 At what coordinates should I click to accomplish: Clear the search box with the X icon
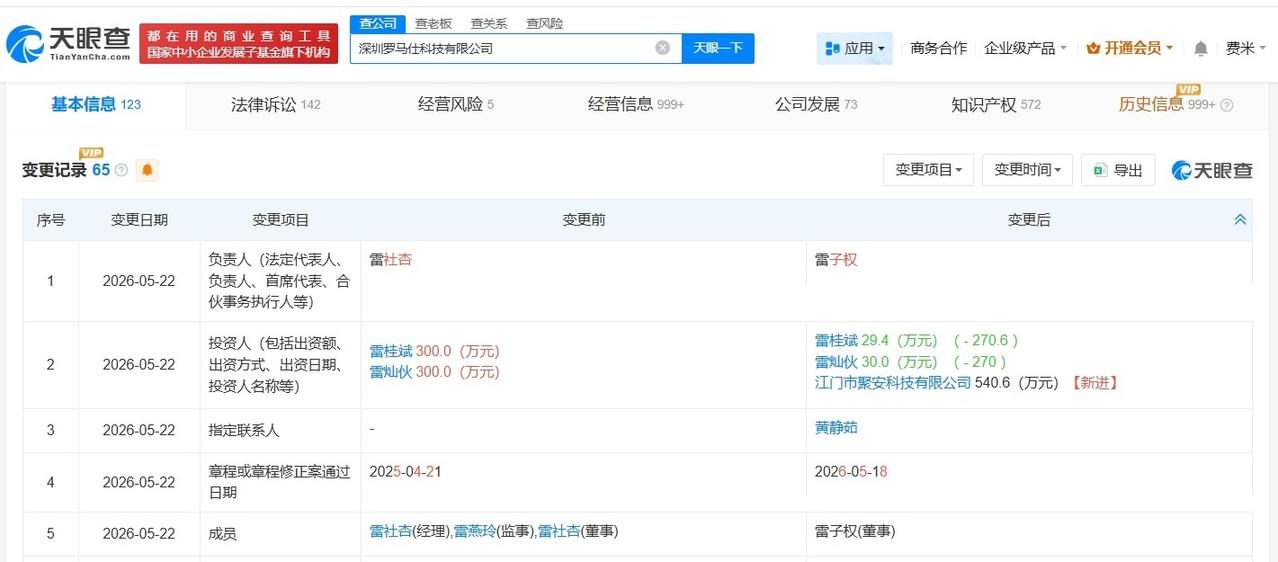(662, 48)
